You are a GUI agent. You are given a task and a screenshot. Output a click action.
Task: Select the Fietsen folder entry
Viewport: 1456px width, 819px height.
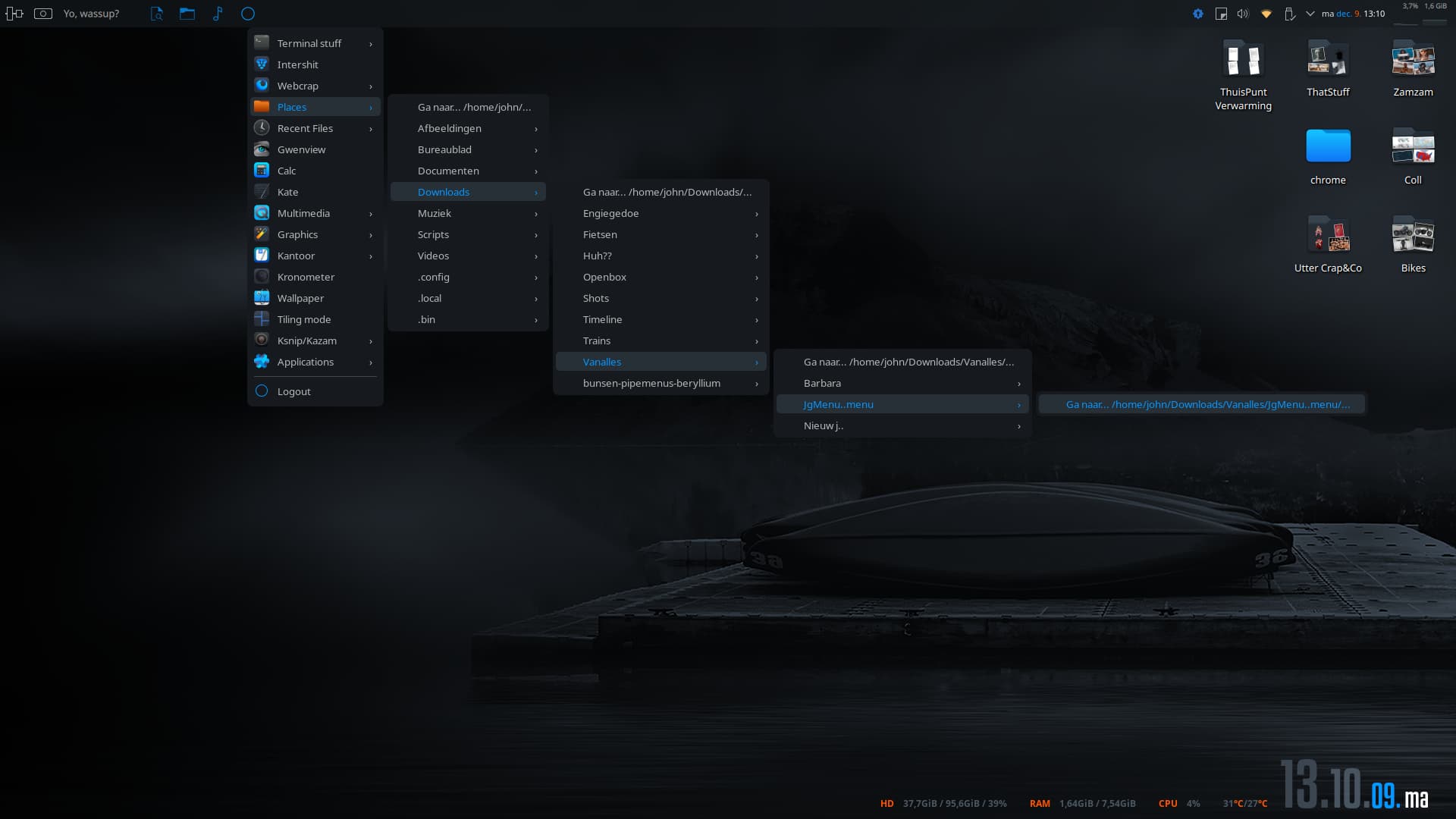pos(661,234)
